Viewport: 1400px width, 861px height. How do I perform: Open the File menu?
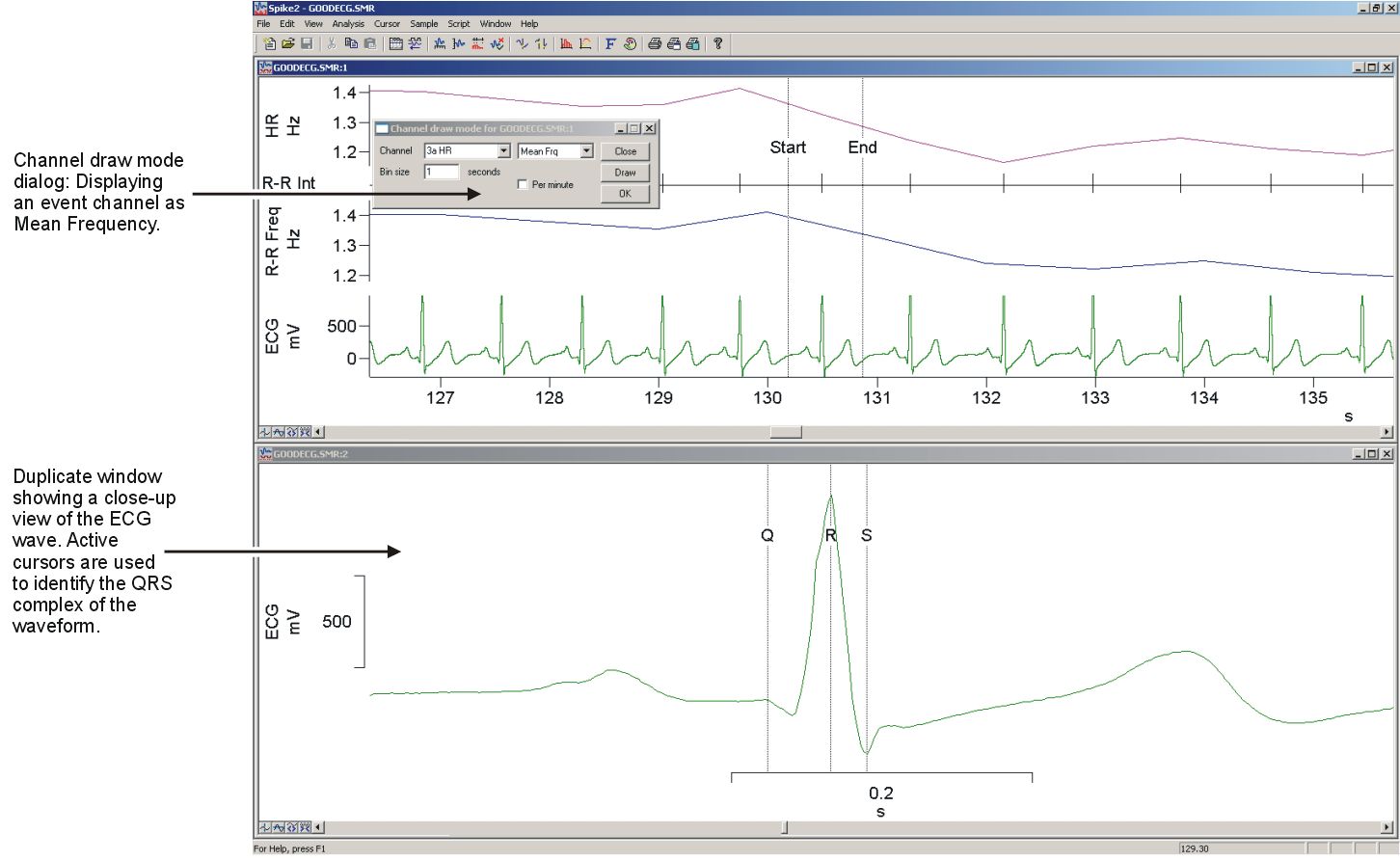[x=263, y=23]
